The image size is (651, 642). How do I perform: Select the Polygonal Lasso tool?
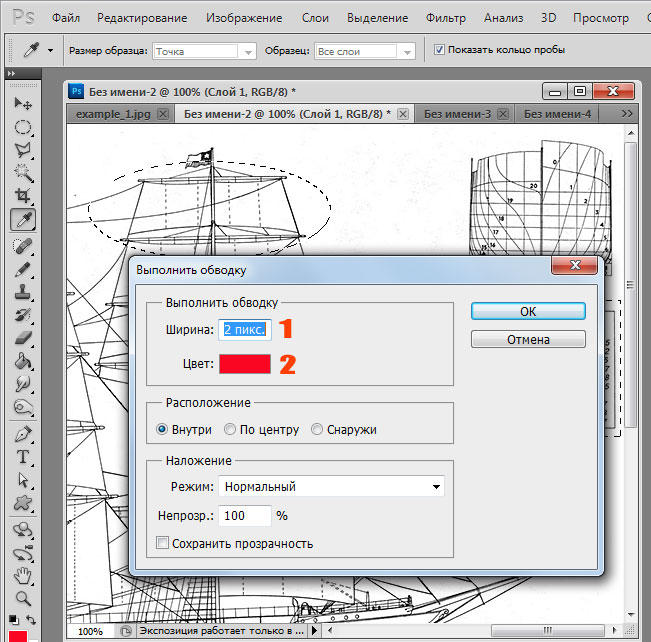(22, 150)
